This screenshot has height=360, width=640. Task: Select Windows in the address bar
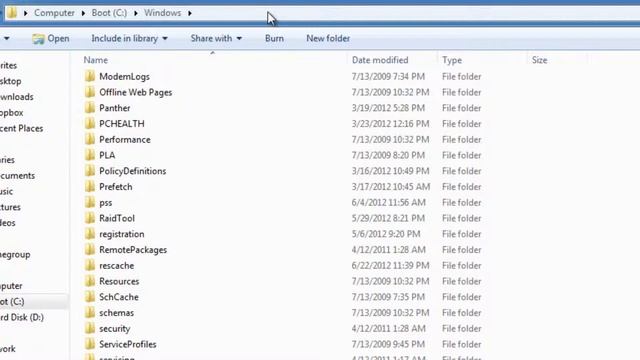coord(162,13)
